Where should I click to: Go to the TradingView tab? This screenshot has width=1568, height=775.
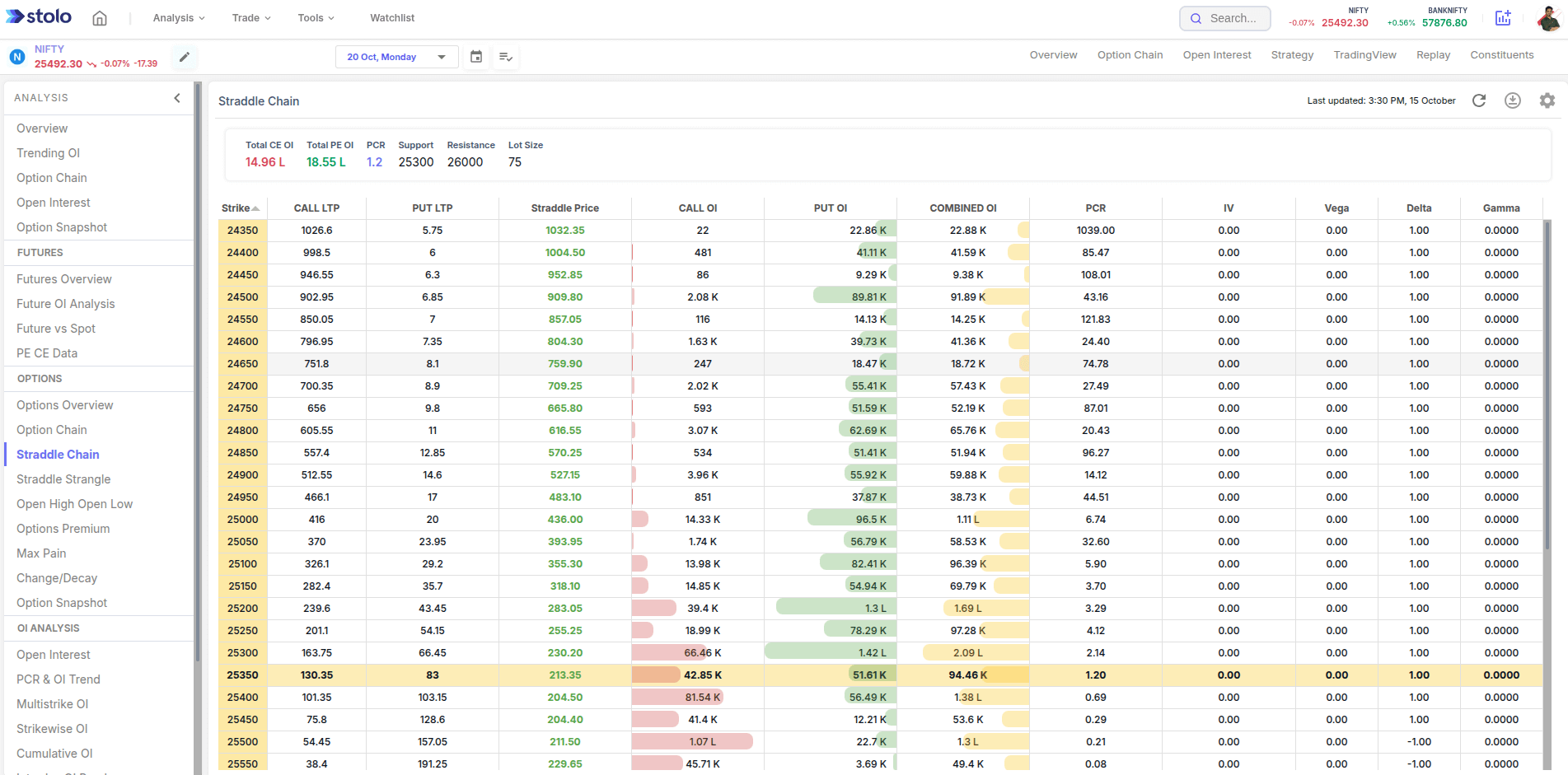(1364, 55)
